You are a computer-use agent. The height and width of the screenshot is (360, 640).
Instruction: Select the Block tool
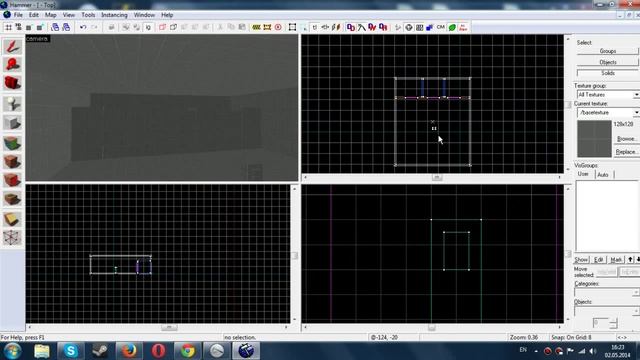coord(13,122)
